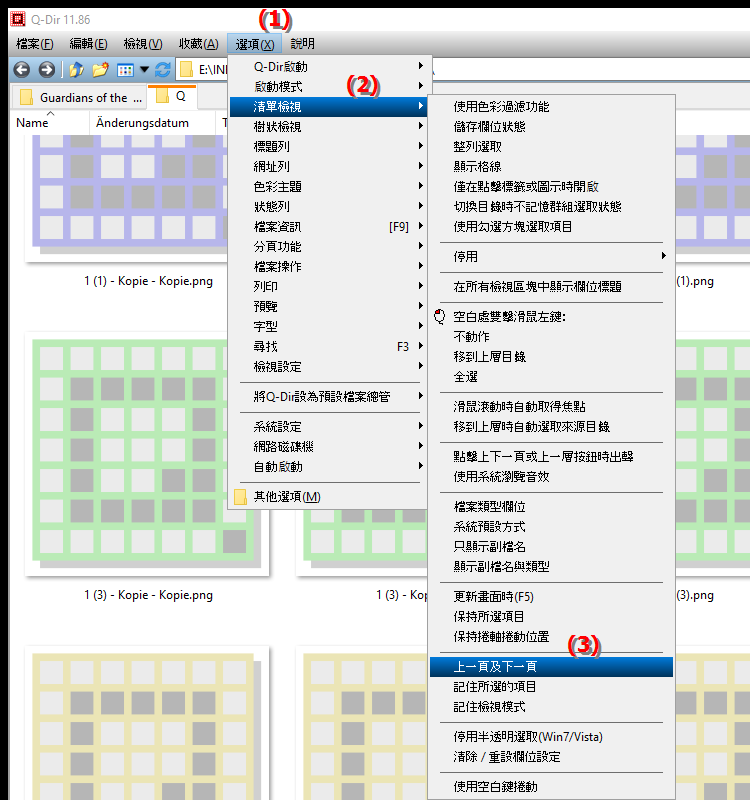Click the Forward navigation arrow icon
750x800 pixels.
coord(46,69)
